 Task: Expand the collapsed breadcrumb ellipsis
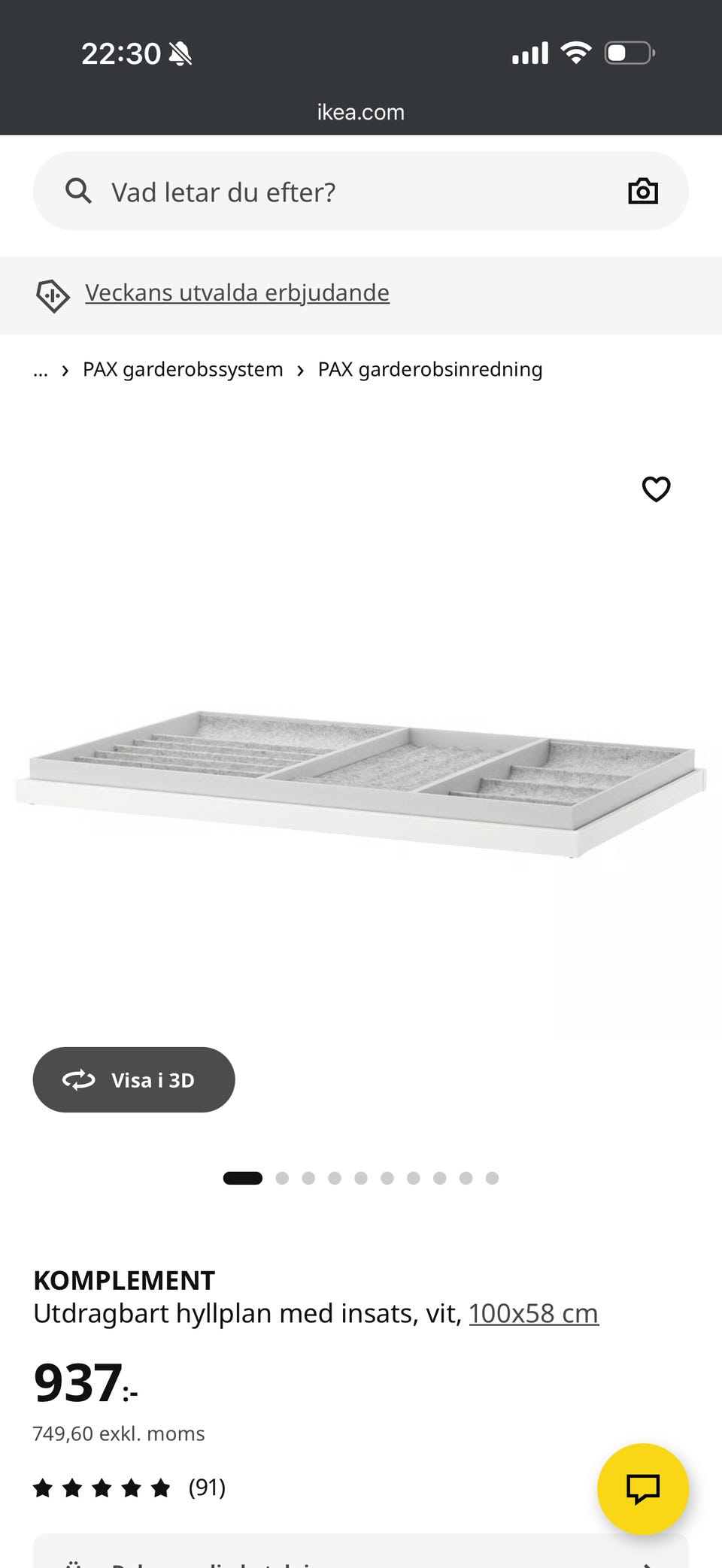(x=41, y=370)
